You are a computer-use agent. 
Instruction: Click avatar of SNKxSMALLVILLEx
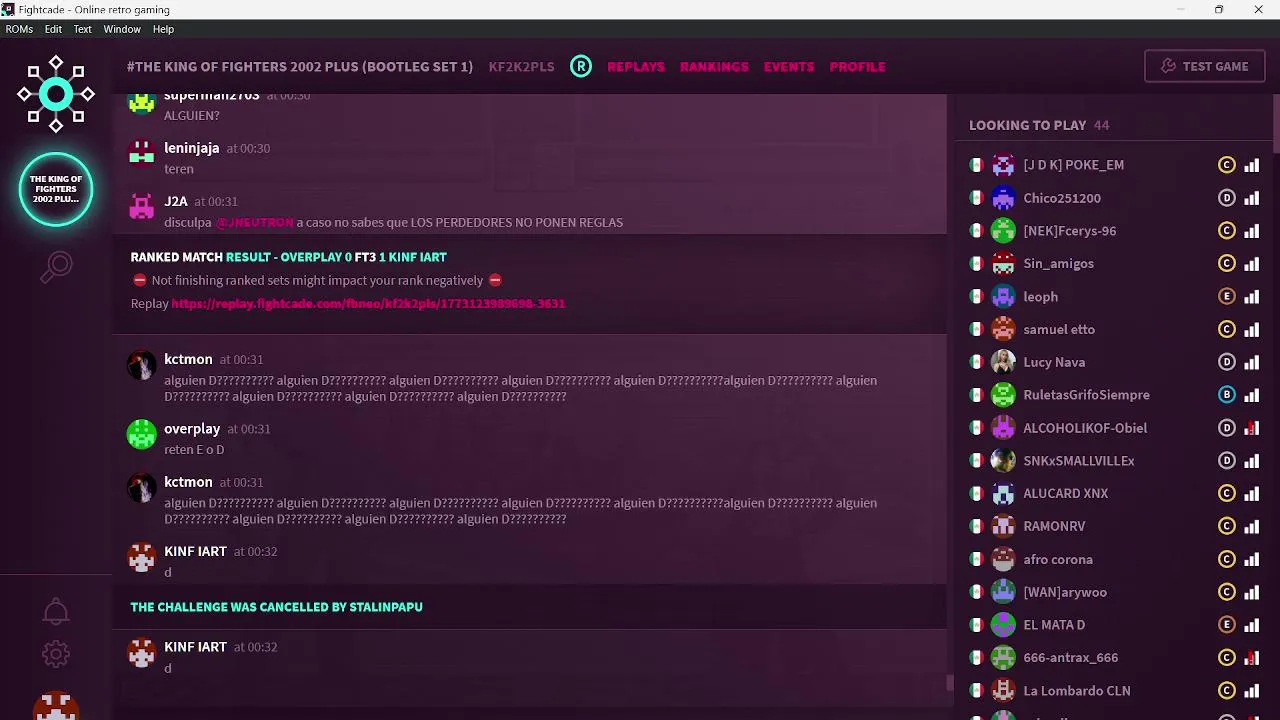point(1003,461)
